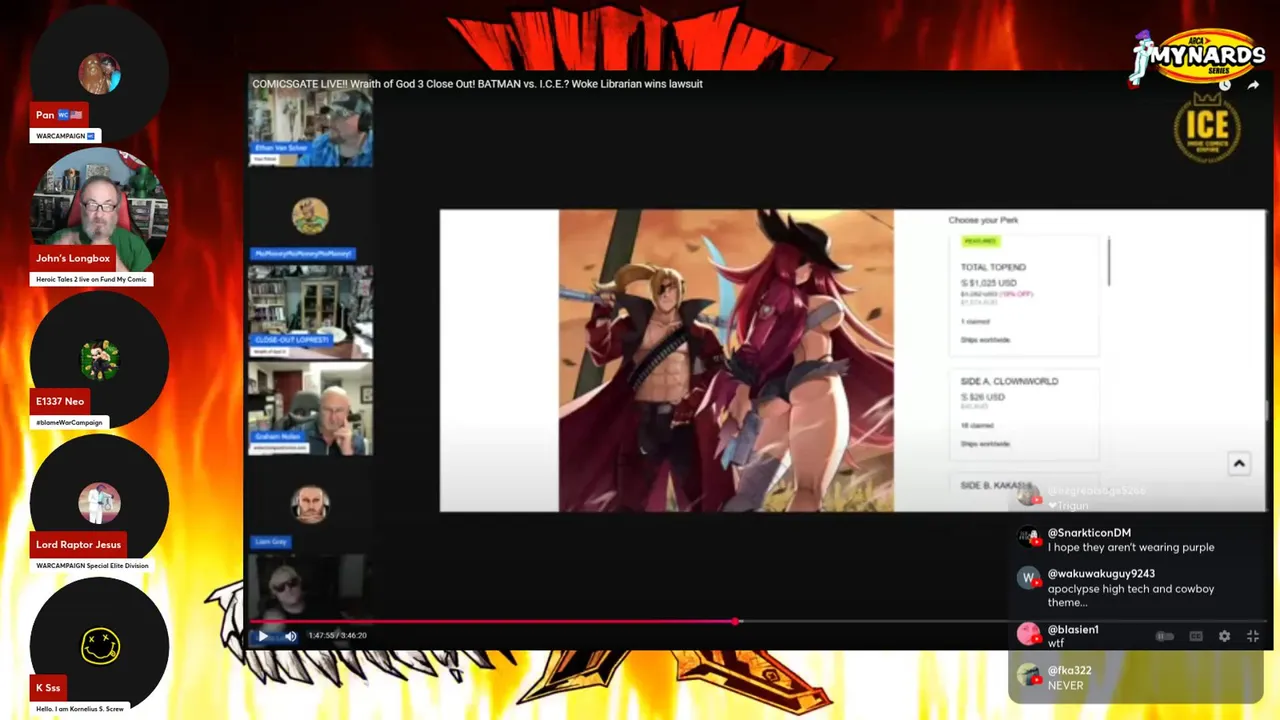Click the Pan name label
The width and height of the screenshot is (1280, 720).
[x=59, y=115]
